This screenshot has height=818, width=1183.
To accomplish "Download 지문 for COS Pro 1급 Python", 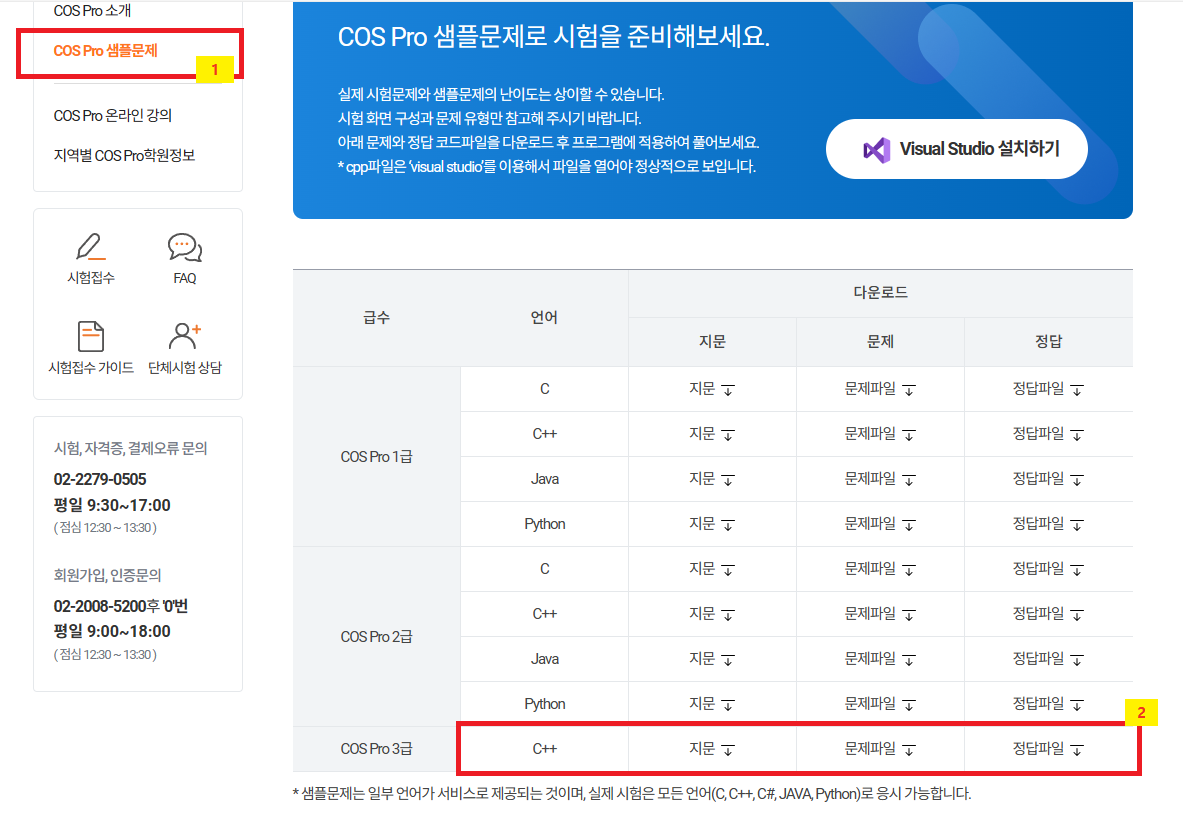I will (x=711, y=524).
